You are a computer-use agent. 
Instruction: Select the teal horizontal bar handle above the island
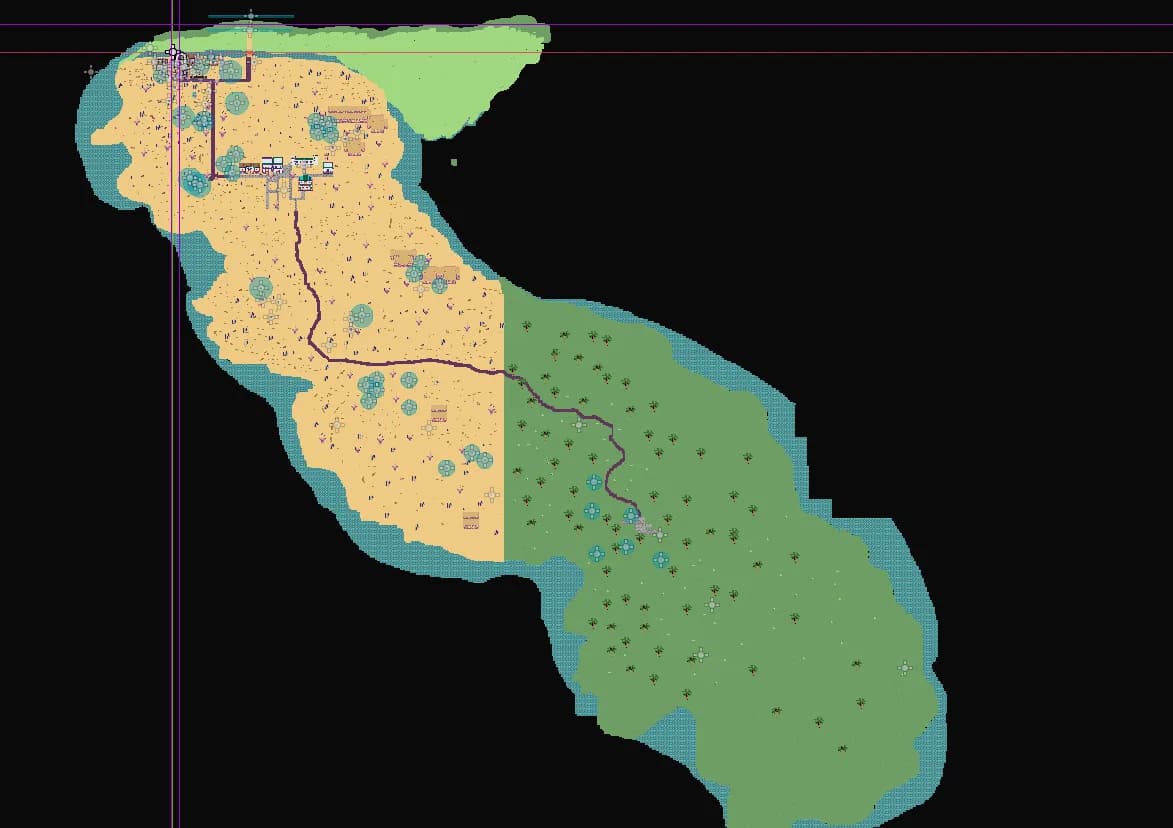tap(251, 15)
